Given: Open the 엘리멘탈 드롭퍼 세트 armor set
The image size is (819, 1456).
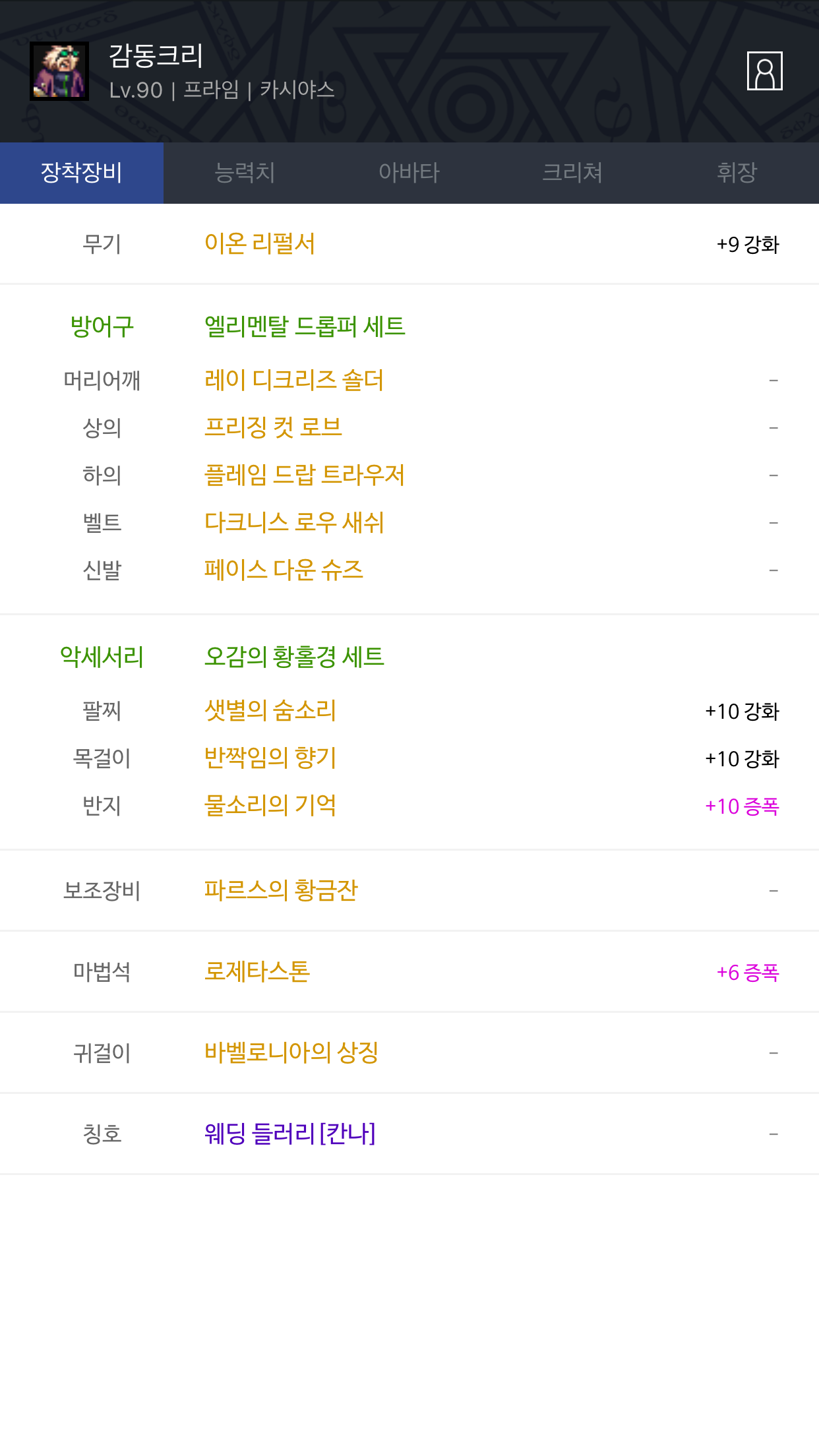Looking at the screenshot, I should [x=305, y=326].
